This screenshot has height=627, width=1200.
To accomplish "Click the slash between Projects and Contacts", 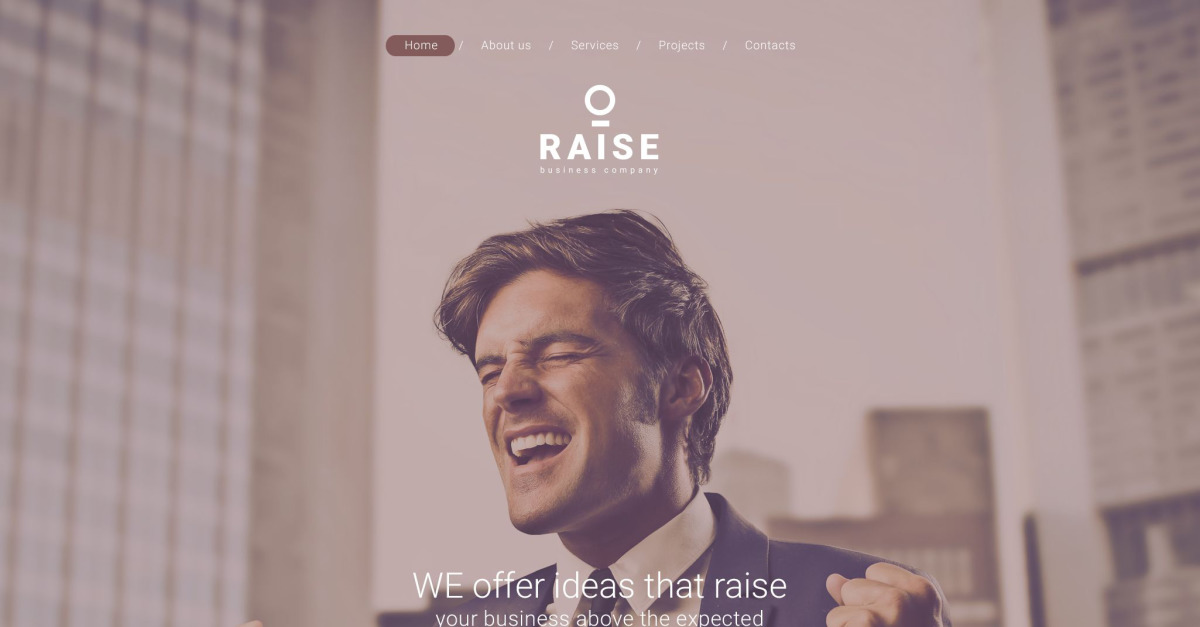I will [725, 46].
